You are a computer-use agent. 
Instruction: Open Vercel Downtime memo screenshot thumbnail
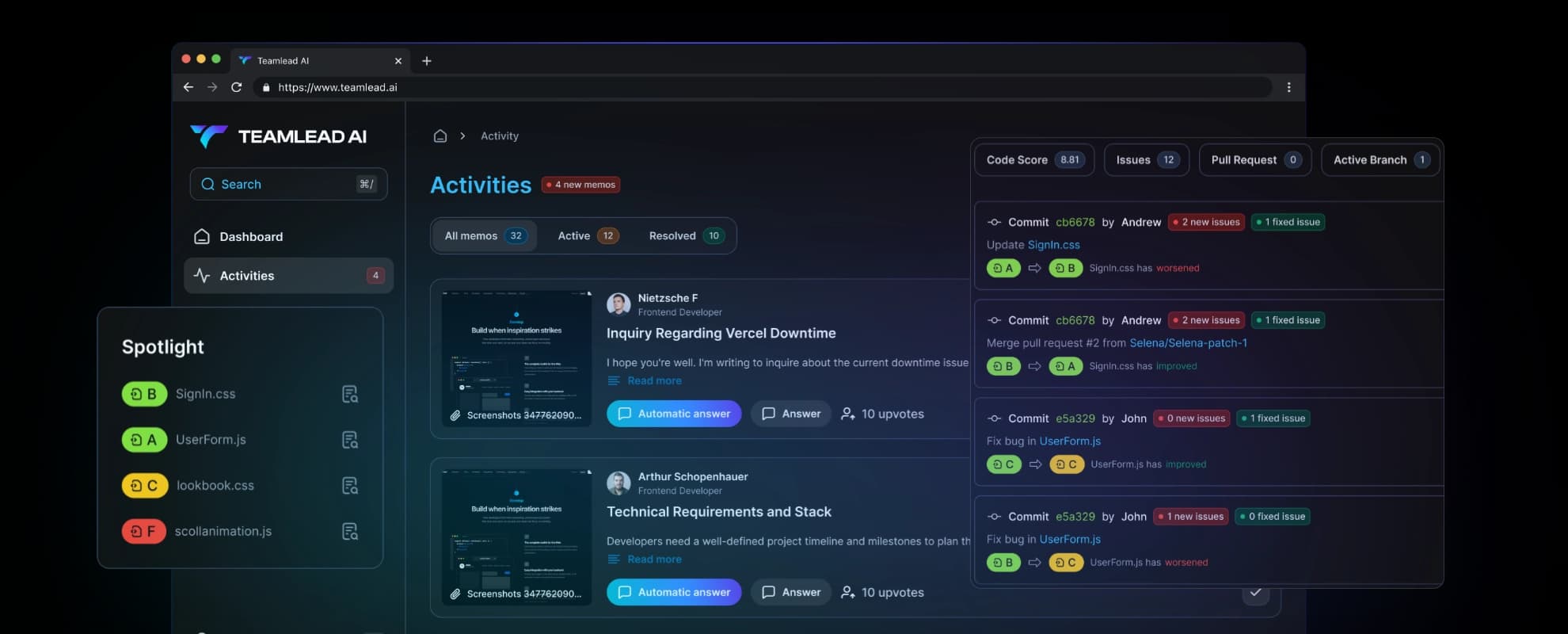(516, 358)
